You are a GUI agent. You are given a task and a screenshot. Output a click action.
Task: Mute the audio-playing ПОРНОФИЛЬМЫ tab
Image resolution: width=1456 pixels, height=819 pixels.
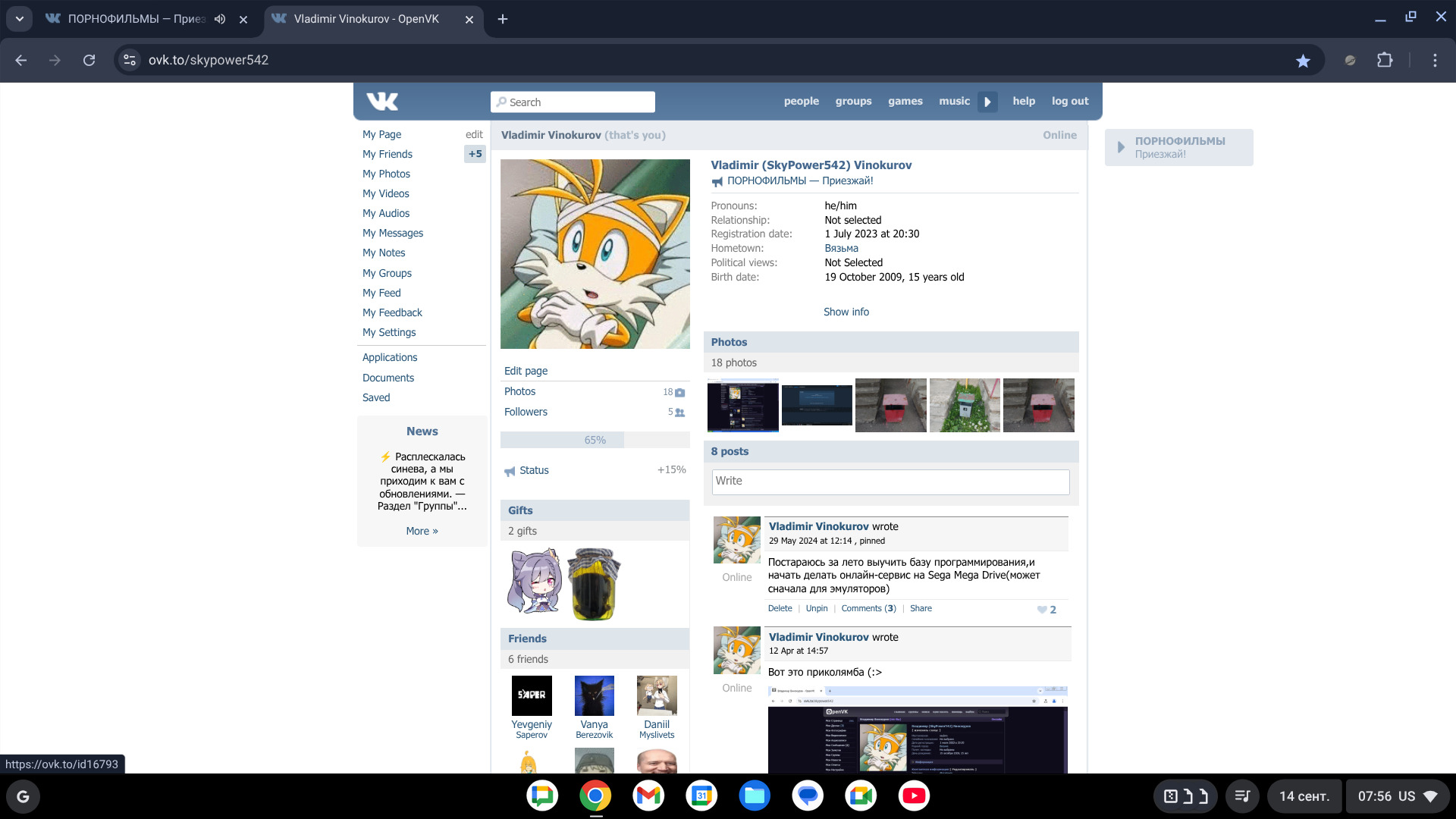coord(220,19)
